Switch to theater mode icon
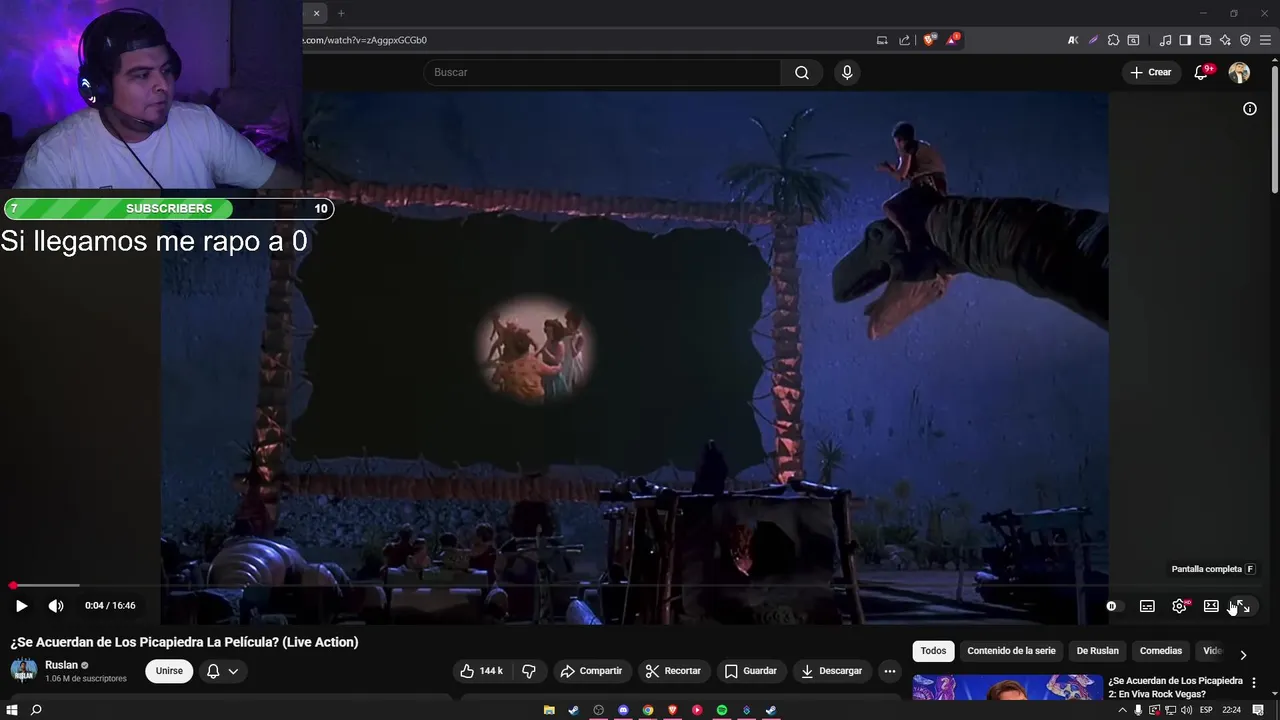Image resolution: width=1280 pixels, height=720 pixels. (x=1211, y=606)
